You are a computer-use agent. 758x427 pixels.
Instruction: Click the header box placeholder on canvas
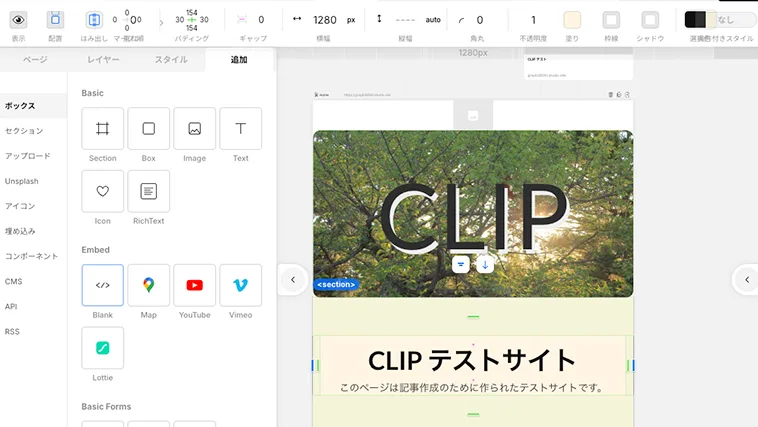[x=473, y=116]
